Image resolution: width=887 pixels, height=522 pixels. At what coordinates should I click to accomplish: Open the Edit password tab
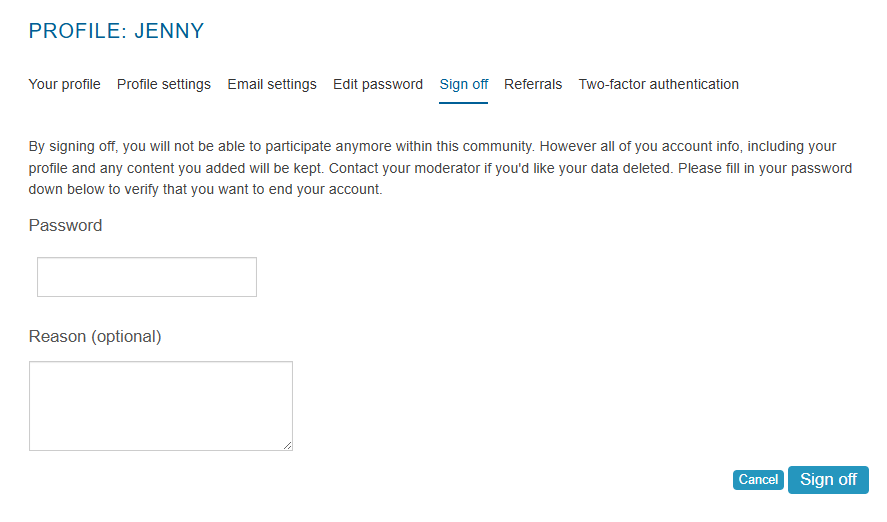pyautogui.click(x=378, y=84)
